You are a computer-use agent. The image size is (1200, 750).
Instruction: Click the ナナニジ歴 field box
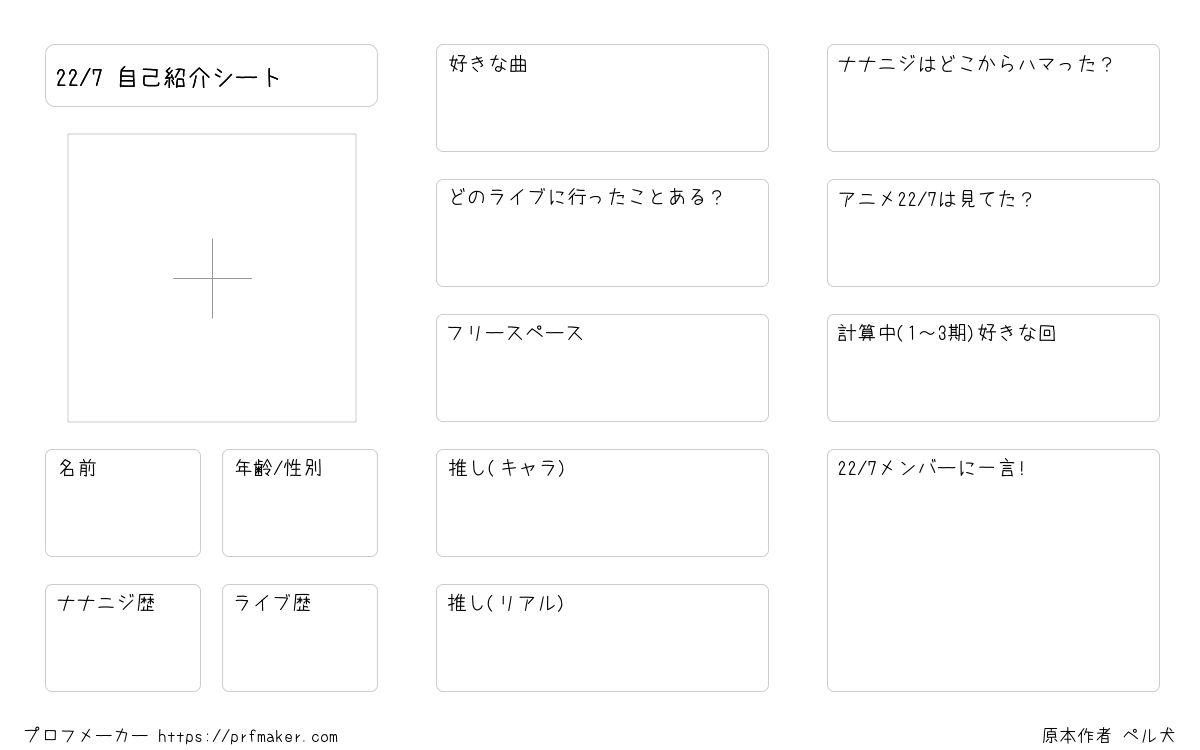tap(123, 638)
